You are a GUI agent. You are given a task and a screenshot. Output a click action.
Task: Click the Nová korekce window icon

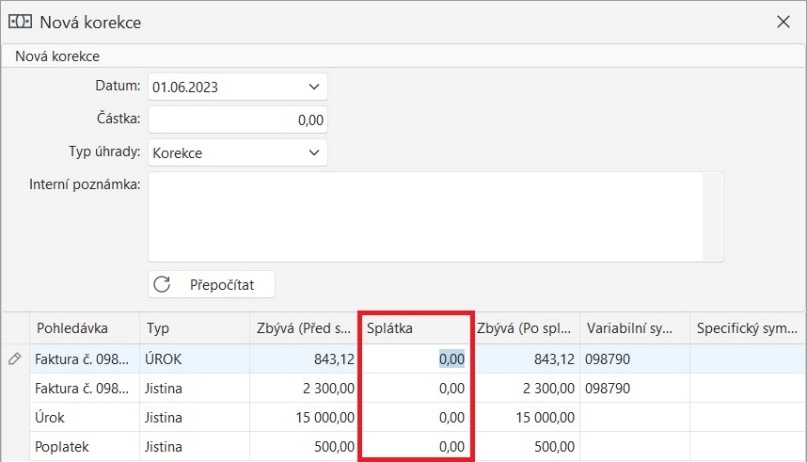click(x=20, y=21)
